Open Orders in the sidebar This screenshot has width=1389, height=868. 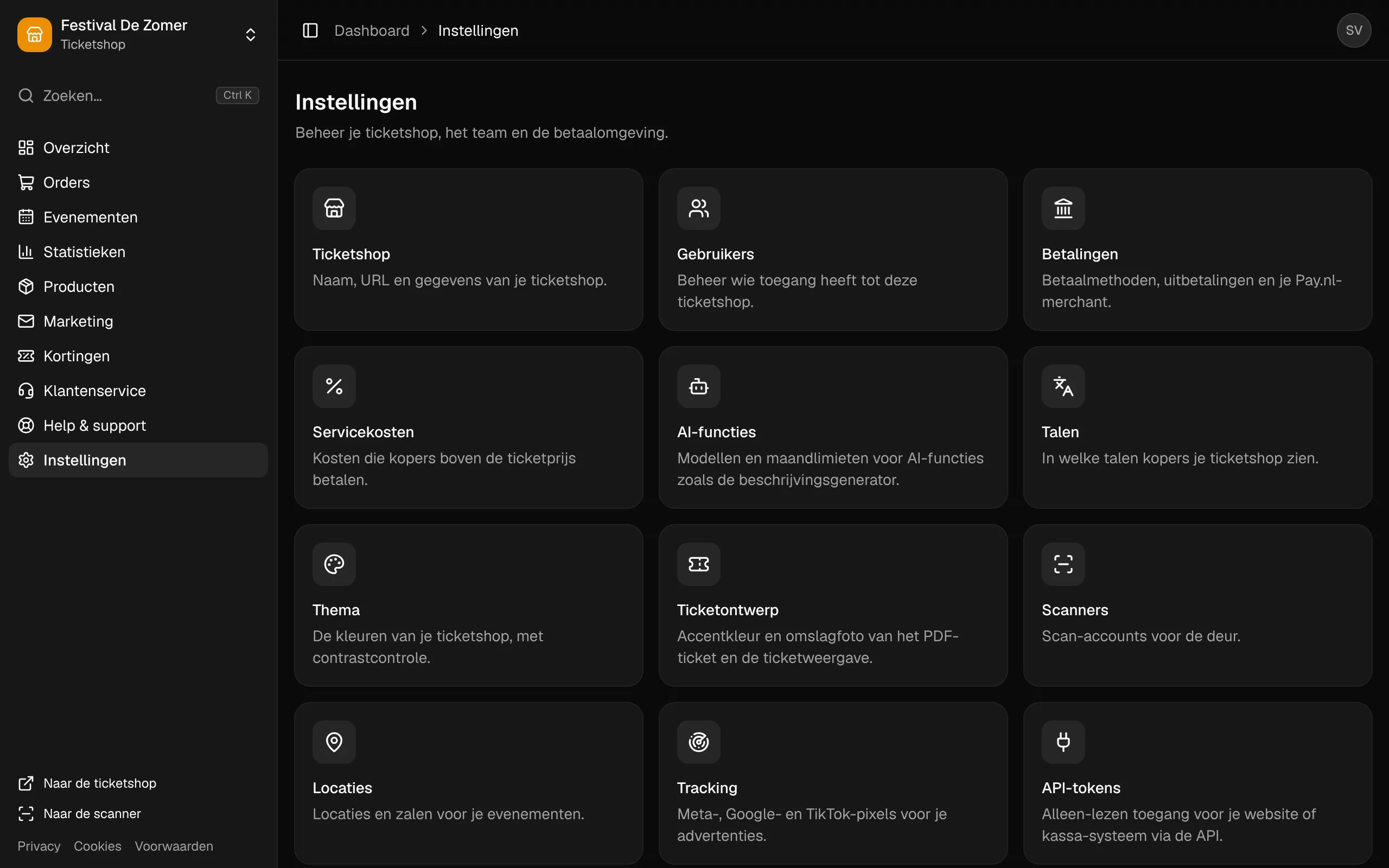[x=138, y=183]
